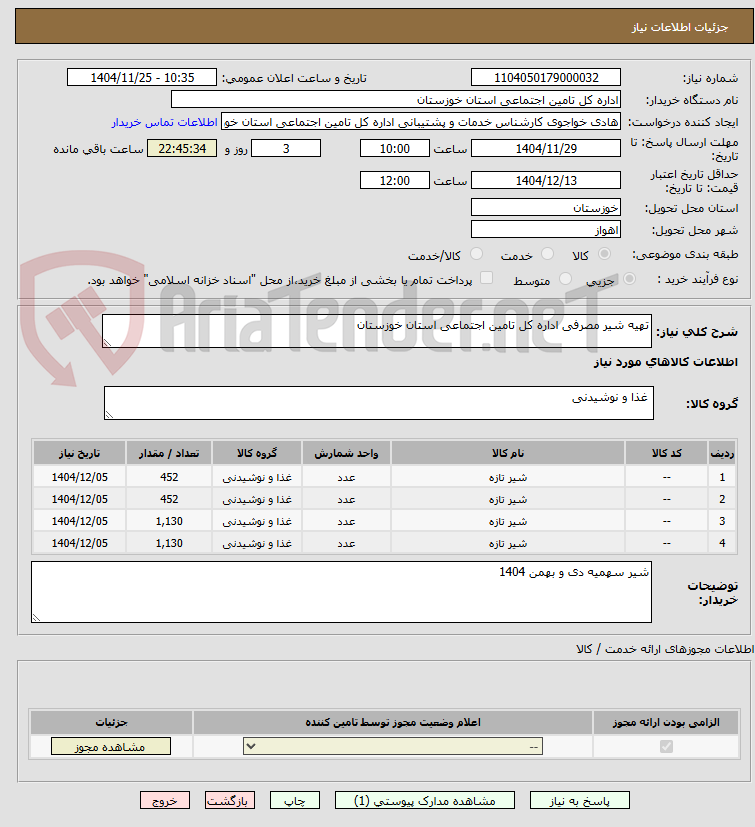Click the نام کالا column header
Image resolution: width=755 pixels, height=827 pixels.
coord(508,453)
